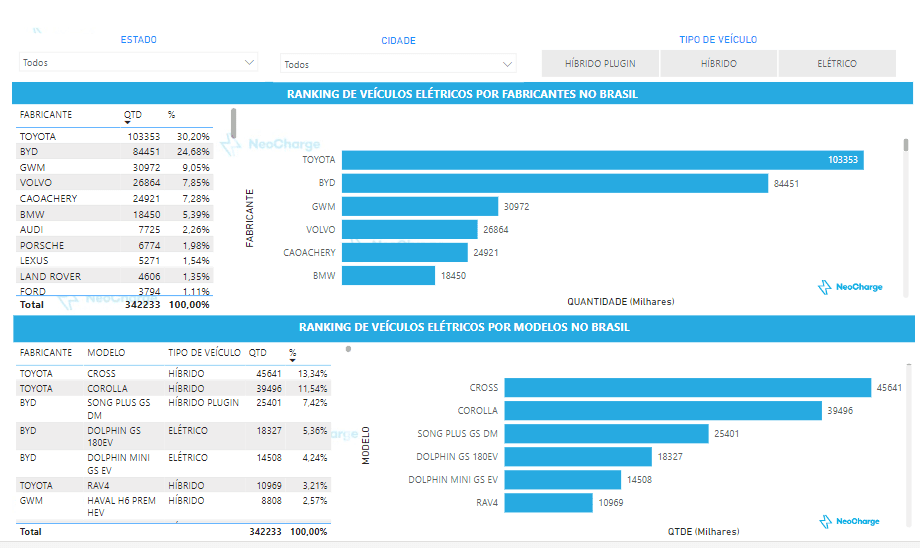Click the MODELO column header
The width and height of the screenshot is (920, 548).
tap(106, 353)
